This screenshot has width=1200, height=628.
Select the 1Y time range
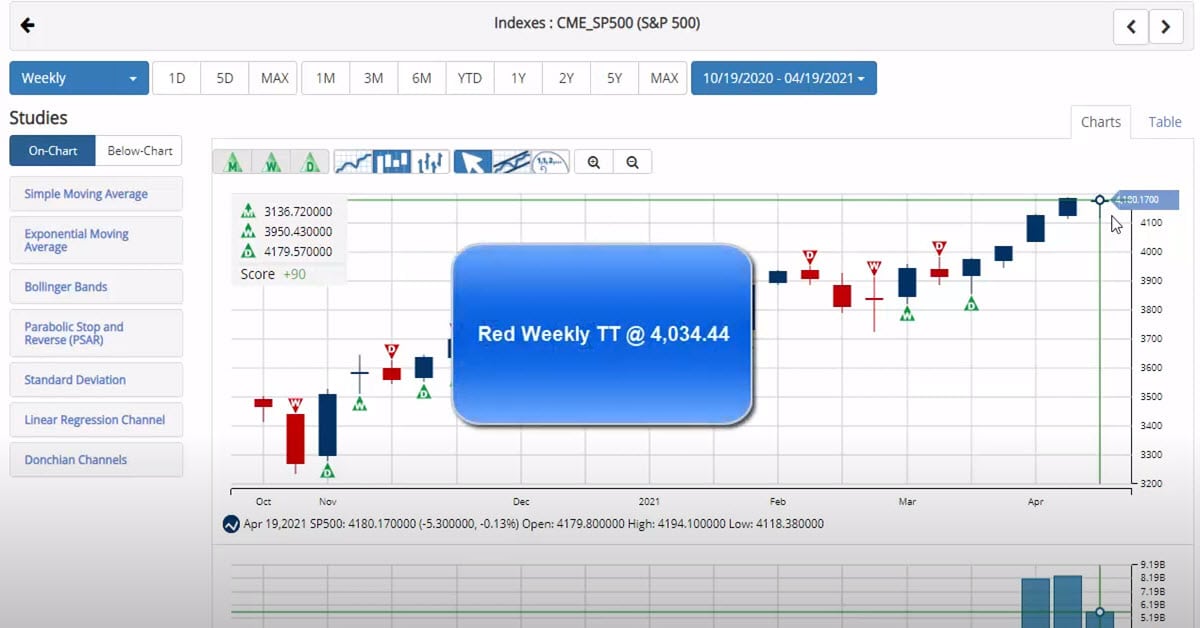pos(517,77)
